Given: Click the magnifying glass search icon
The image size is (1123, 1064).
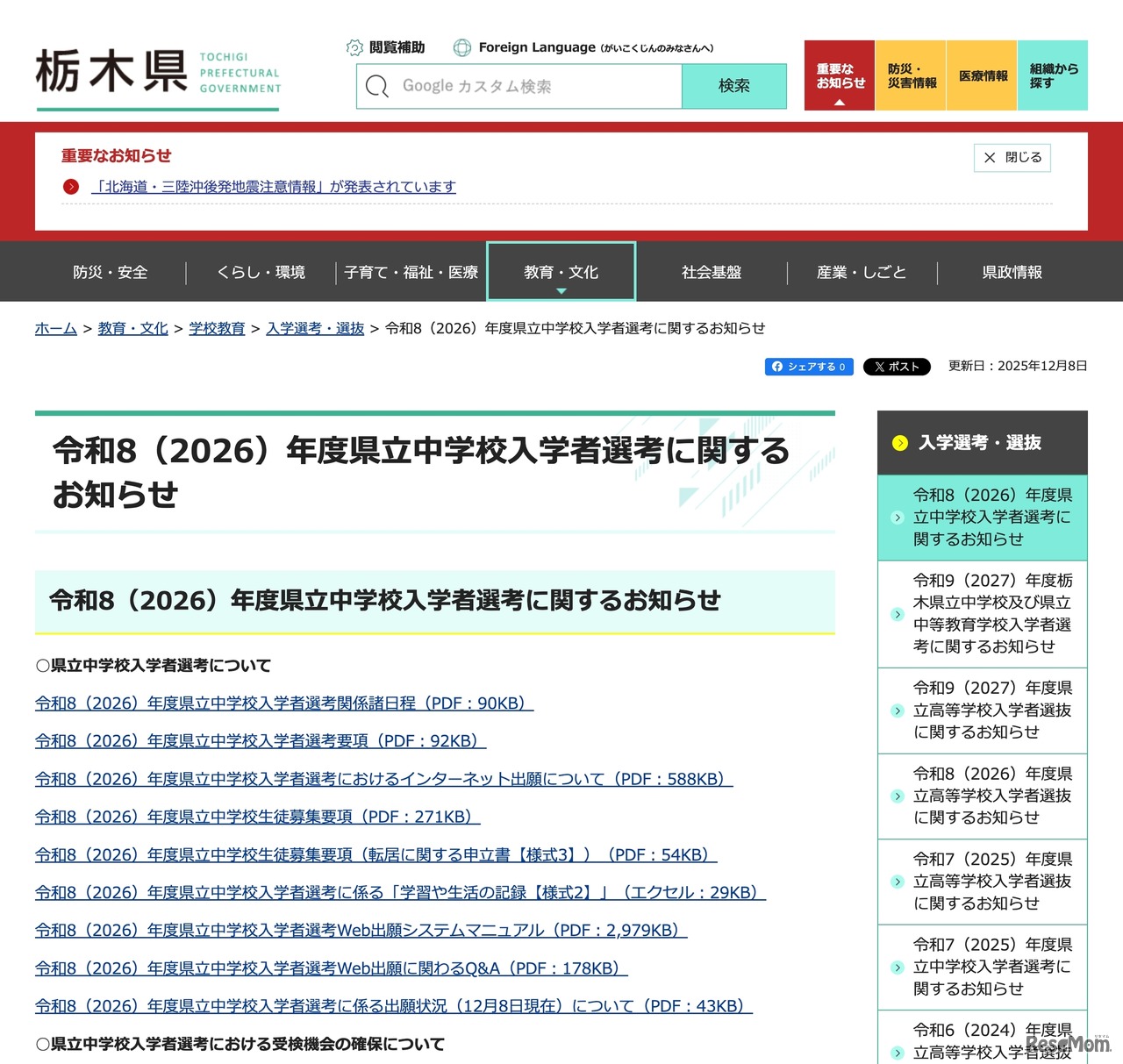Looking at the screenshot, I should tap(377, 86).
